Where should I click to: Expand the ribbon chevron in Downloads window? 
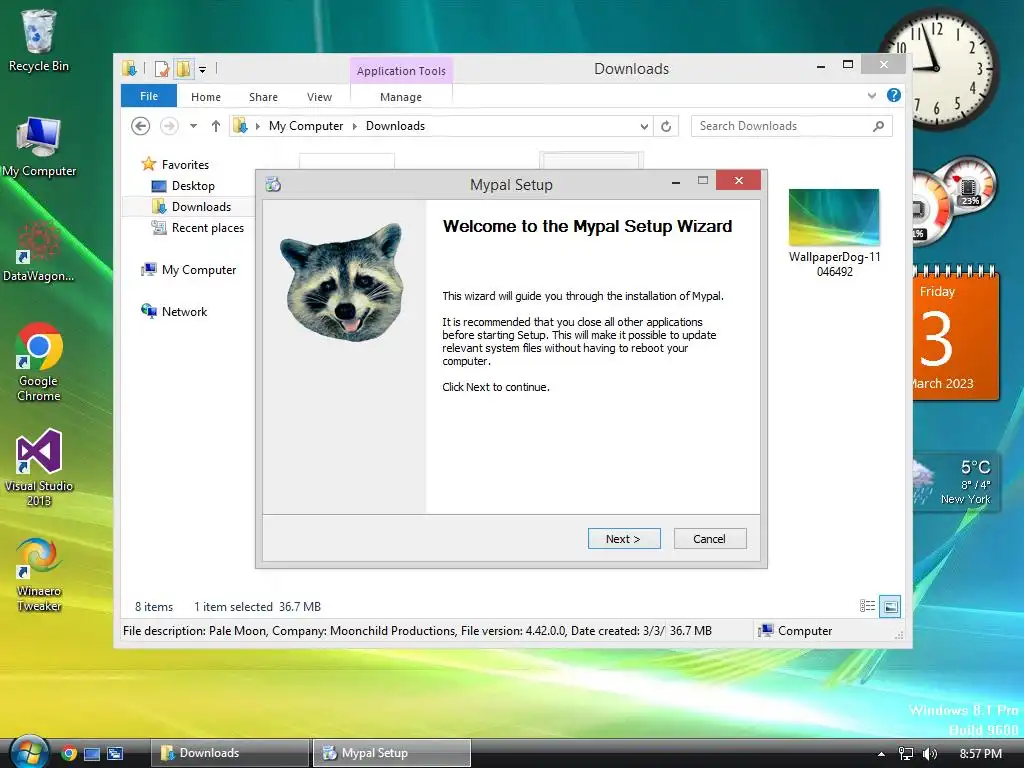tap(872, 96)
